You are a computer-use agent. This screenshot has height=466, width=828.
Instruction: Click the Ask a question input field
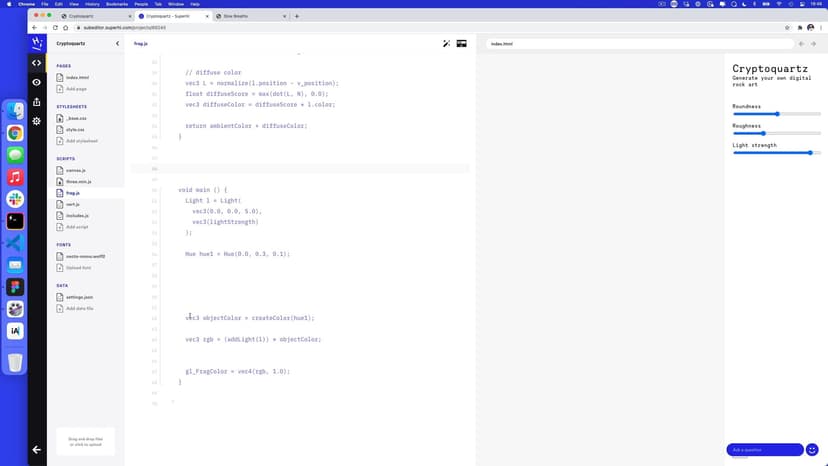click(764, 450)
